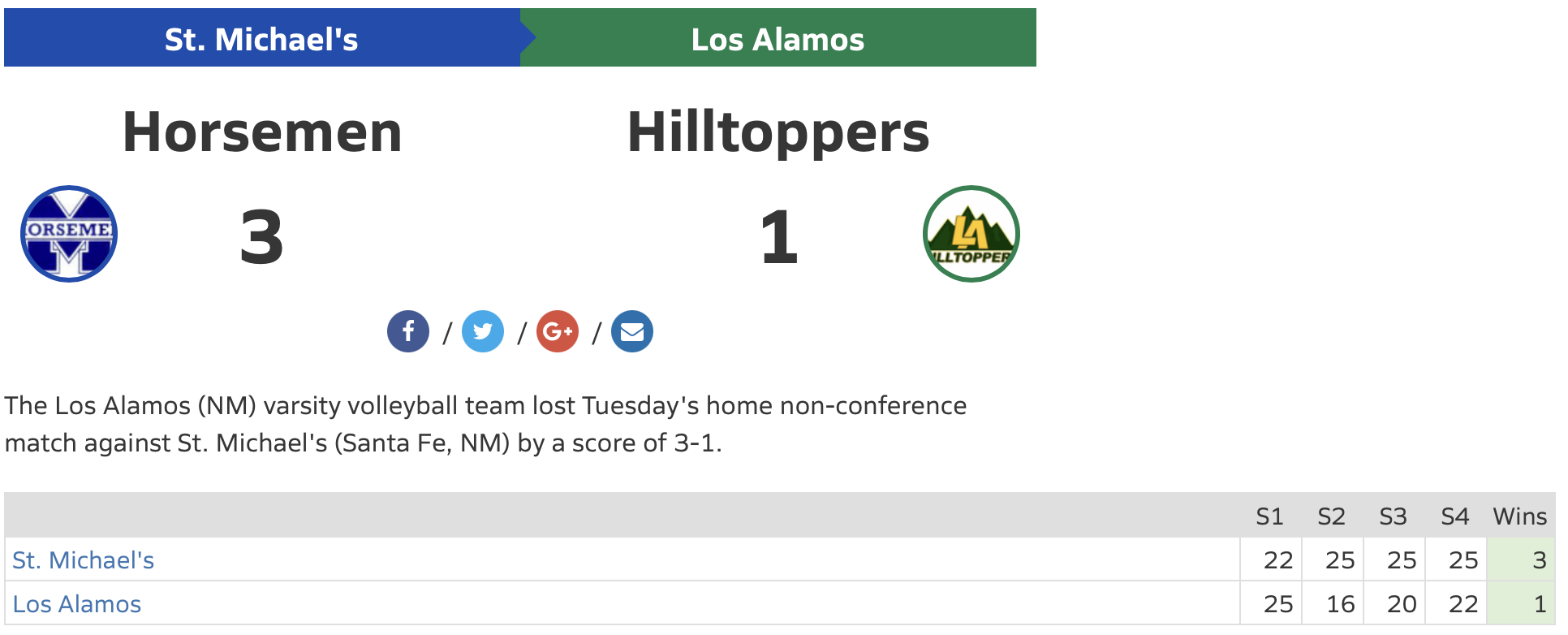Send the match by email icon
The width and height of the screenshot is (1568, 635).
tap(632, 331)
